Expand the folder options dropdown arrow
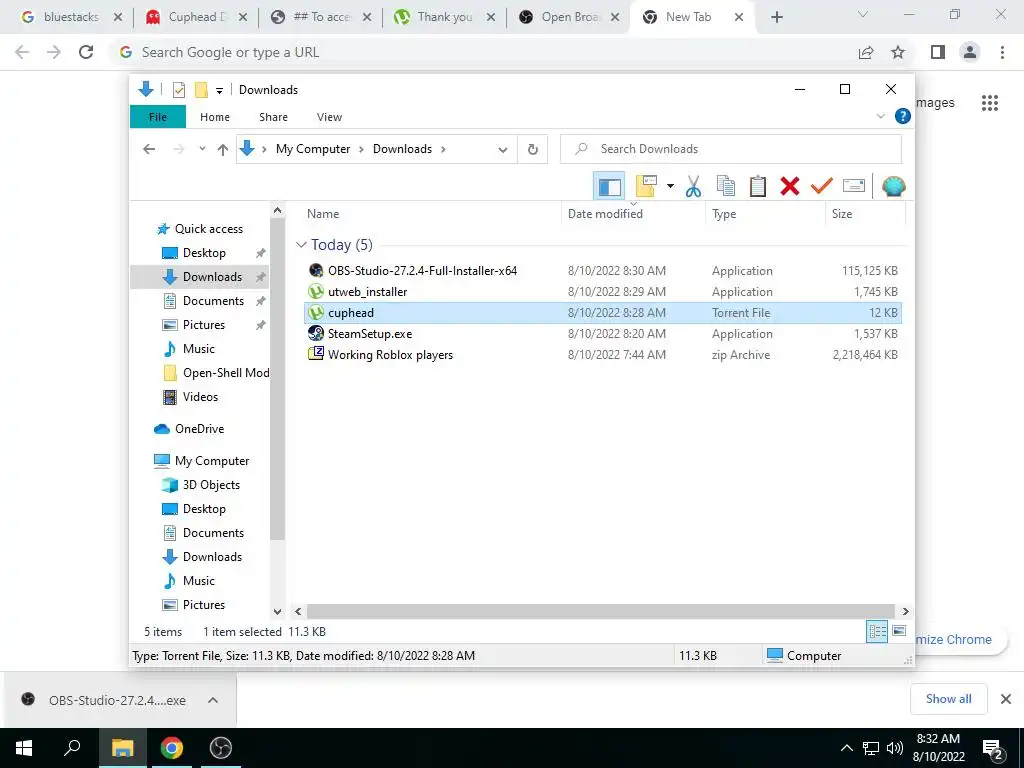 [670, 187]
